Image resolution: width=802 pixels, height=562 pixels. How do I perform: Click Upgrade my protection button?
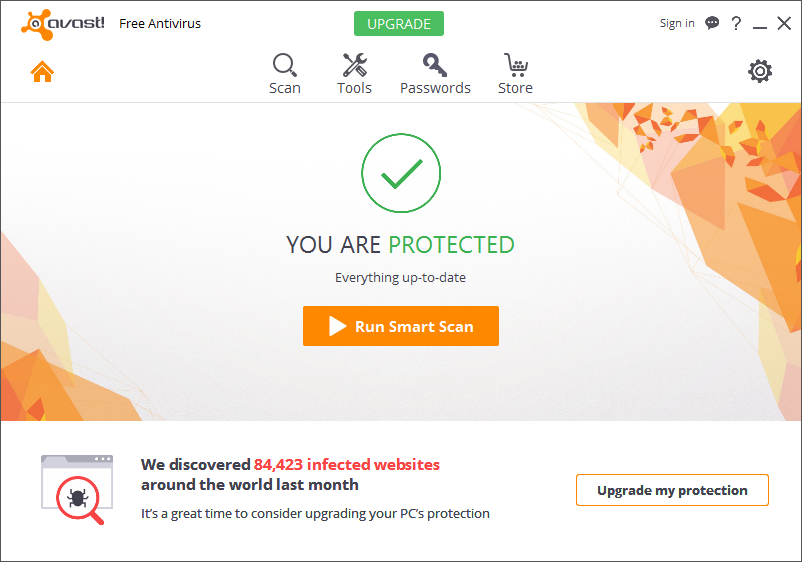click(672, 490)
